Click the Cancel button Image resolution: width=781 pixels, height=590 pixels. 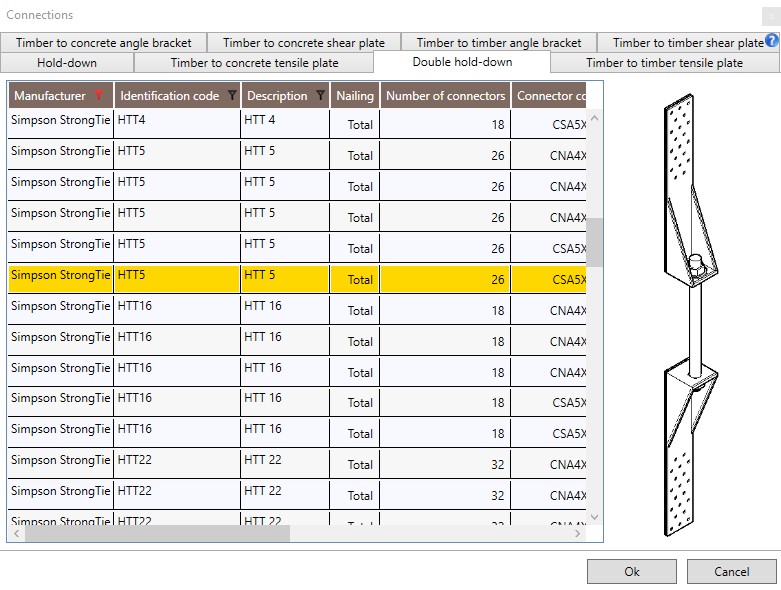pos(731,572)
